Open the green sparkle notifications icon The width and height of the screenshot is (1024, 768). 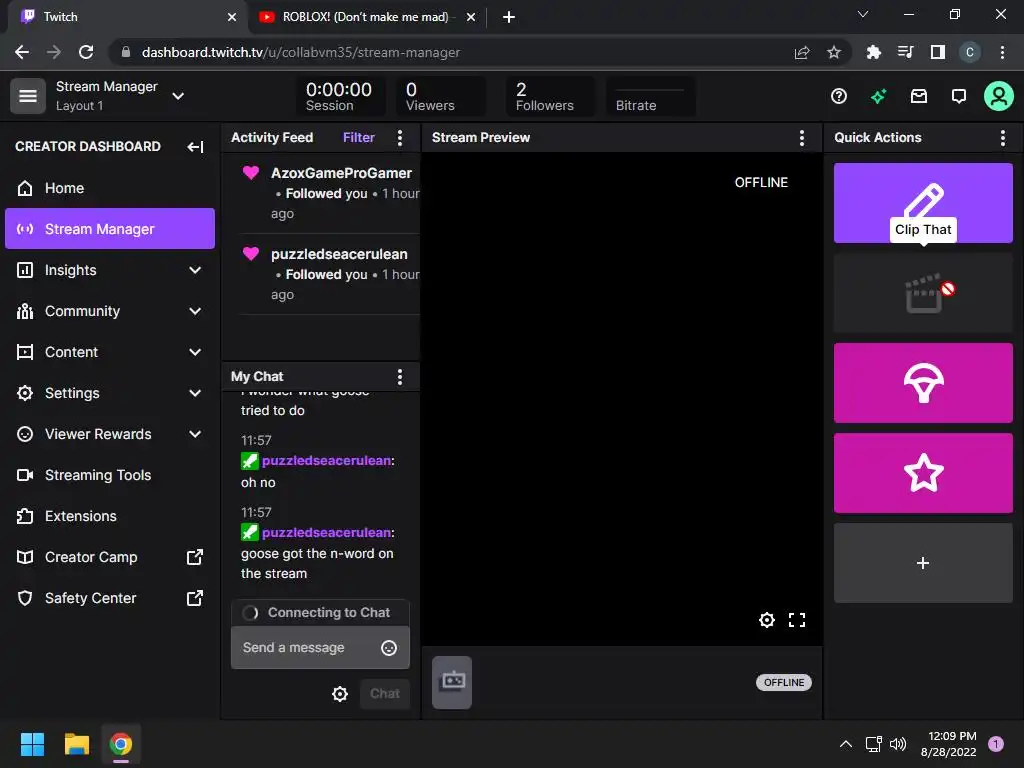(x=878, y=97)
